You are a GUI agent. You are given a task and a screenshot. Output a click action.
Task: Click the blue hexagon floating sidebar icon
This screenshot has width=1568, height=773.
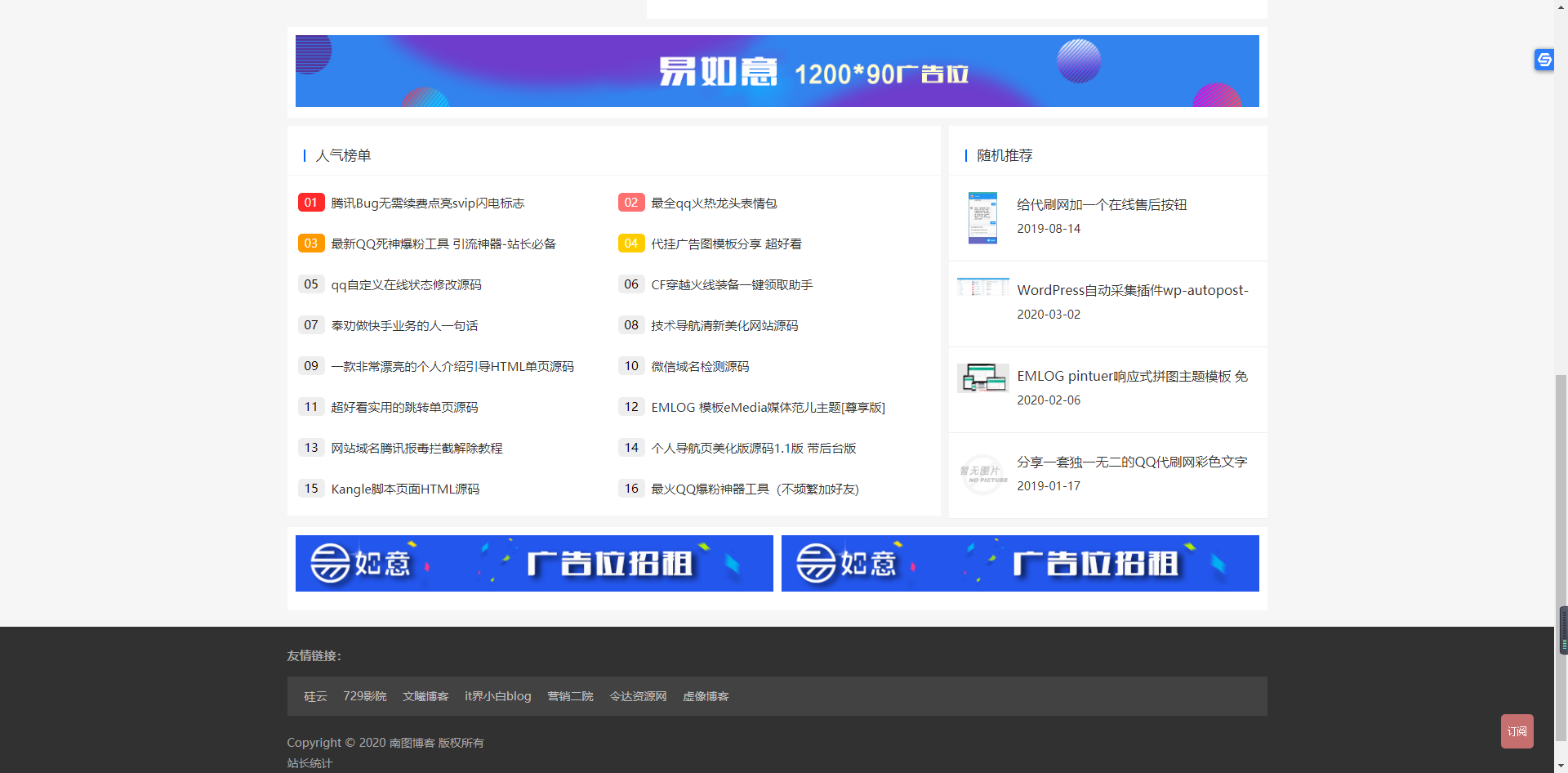pos(1544,60)
